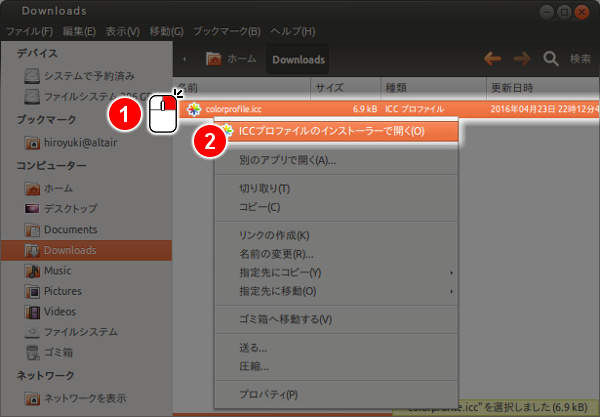The height and width of the screenshot is (417, 600).
Task: Click the network folder icon
Action: tap(33, 399)
